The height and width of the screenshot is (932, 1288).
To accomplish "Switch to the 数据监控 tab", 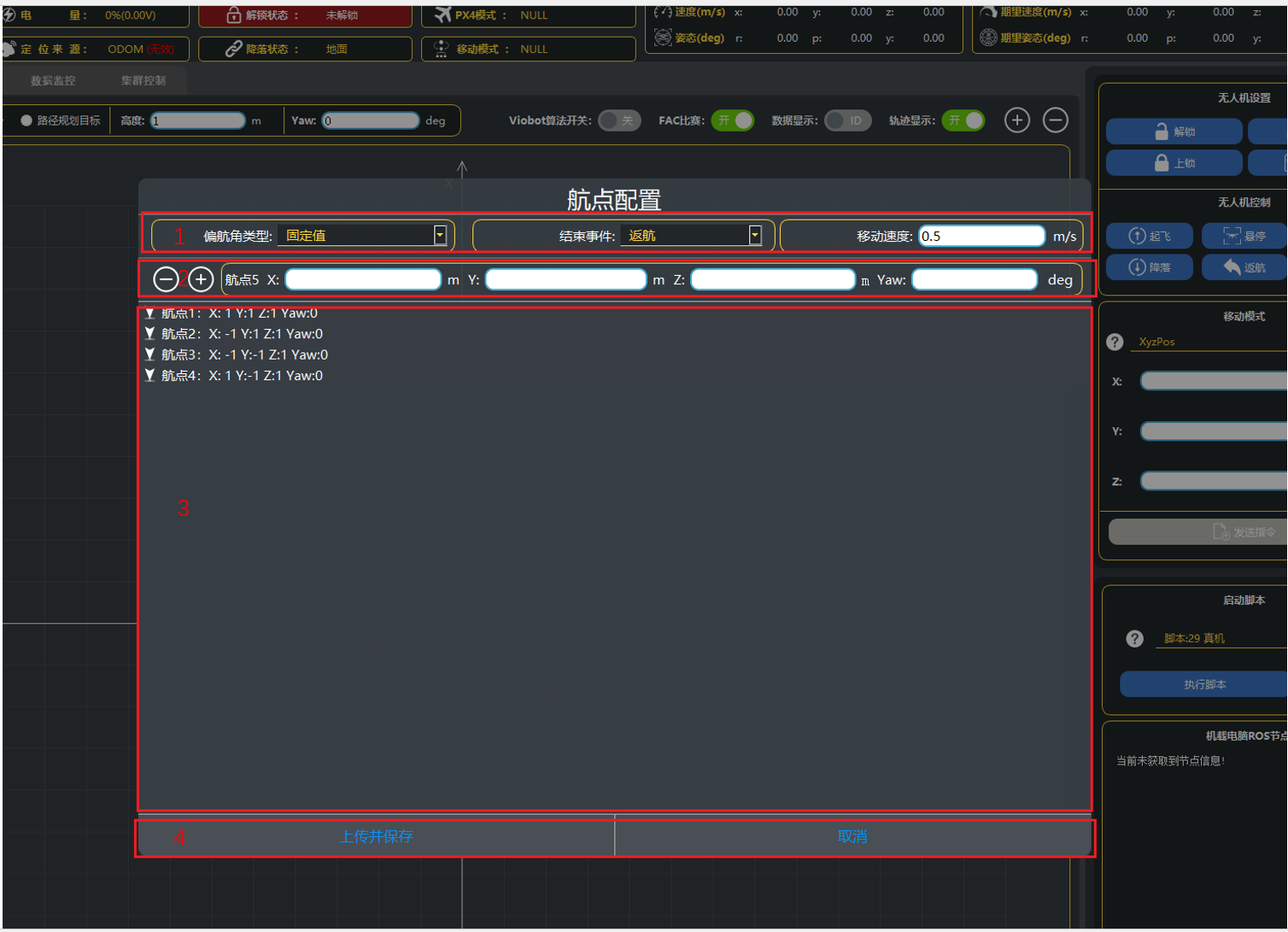I will pos(53,80).
